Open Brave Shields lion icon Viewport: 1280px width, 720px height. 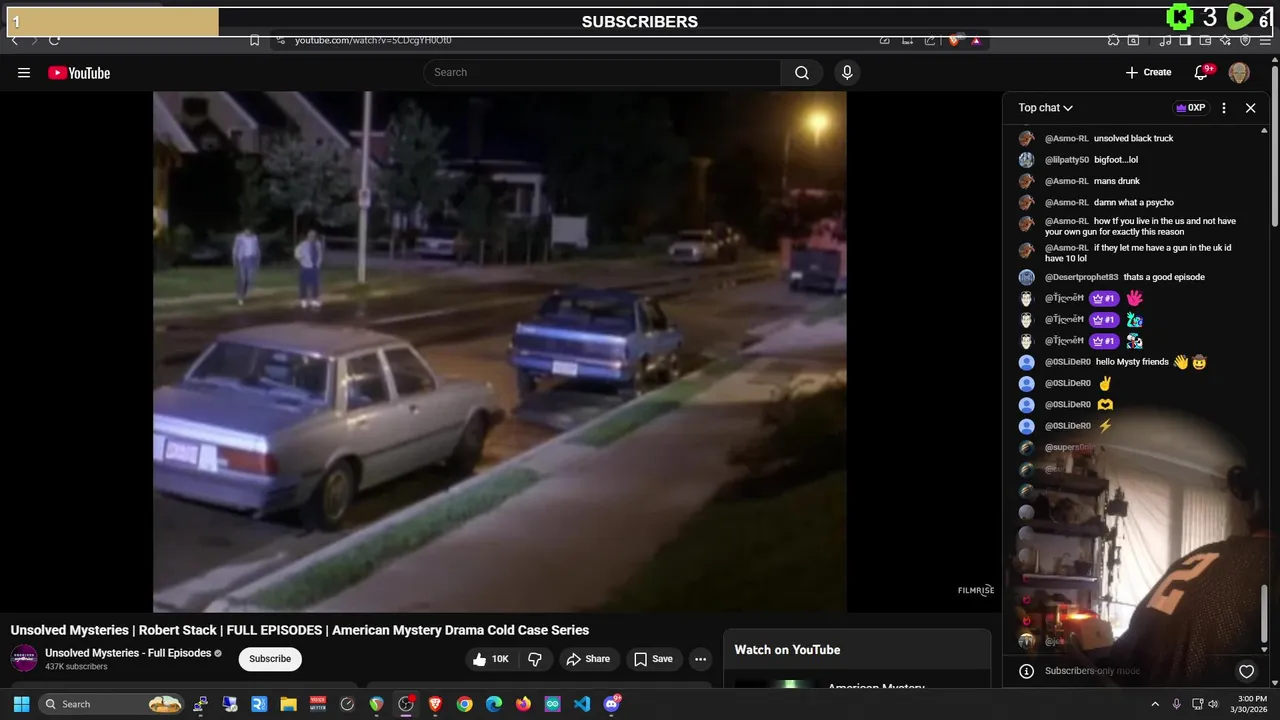954,40
